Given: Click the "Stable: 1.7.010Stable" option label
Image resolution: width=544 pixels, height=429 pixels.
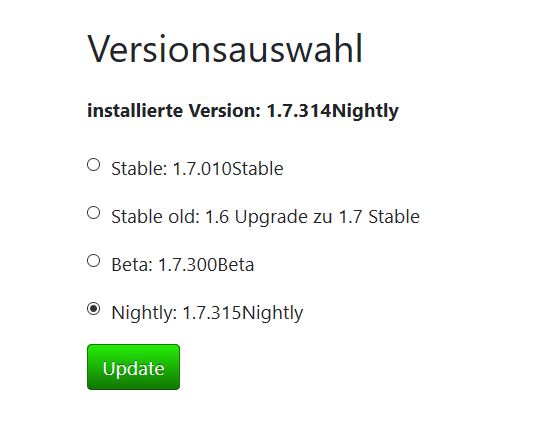Looking at the screenshot, I should click(197, 169).
